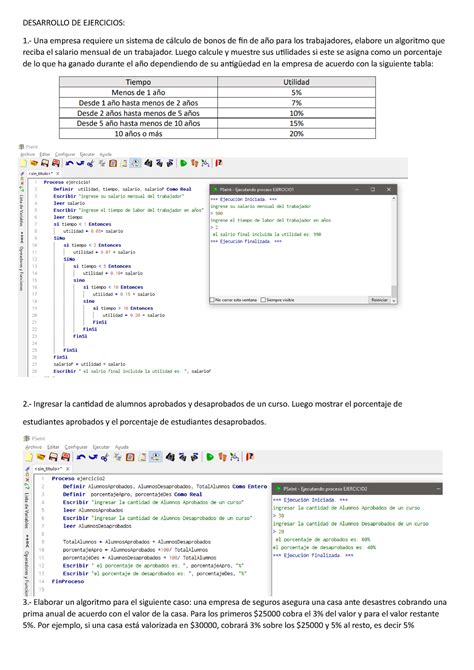Click the 'Proceso ejercicio1' code line
Viewport: 474px width, 670px height.
67,182
